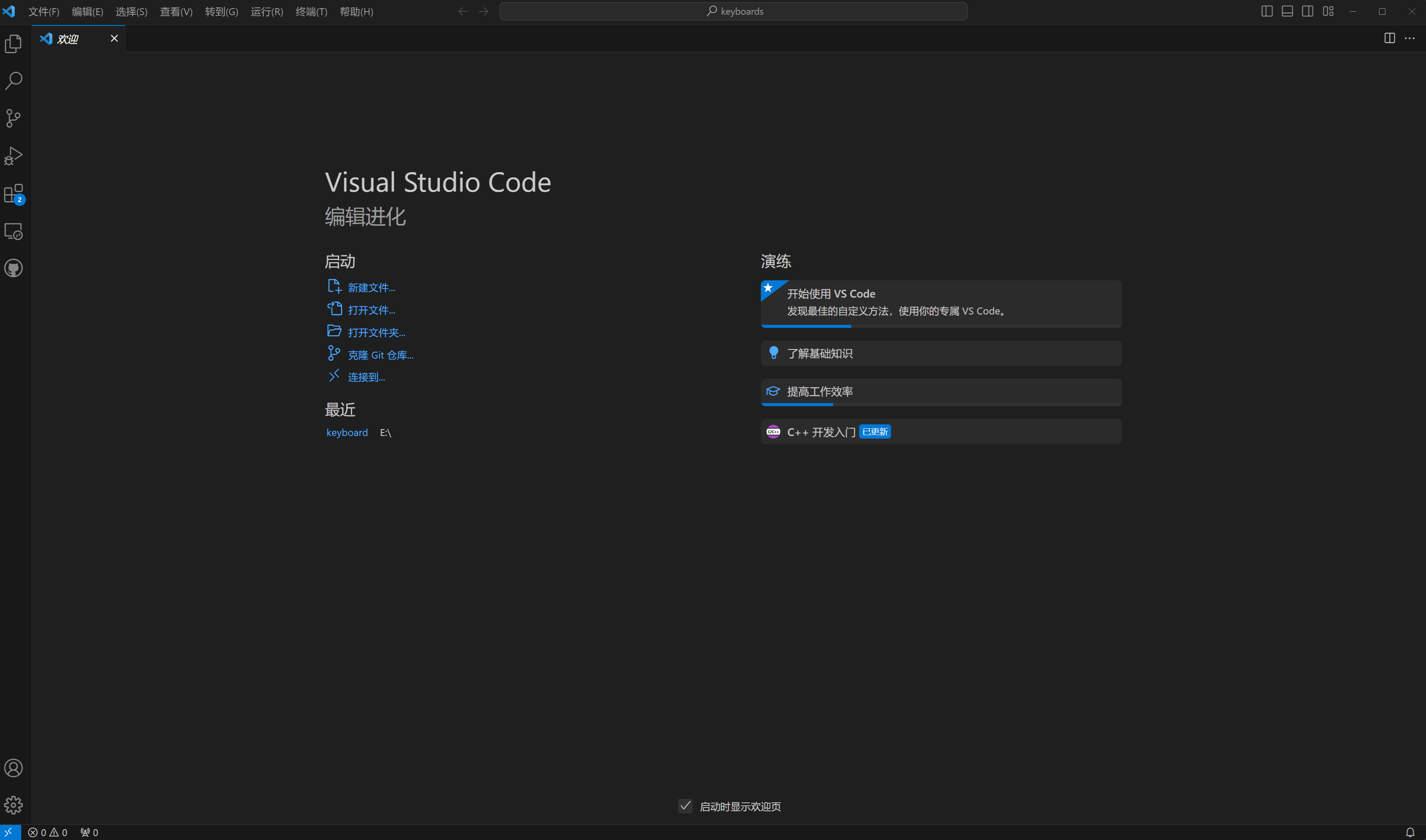
Task: Click the 已更新 badge on C++ walkthrough
Action: (875, 431)
